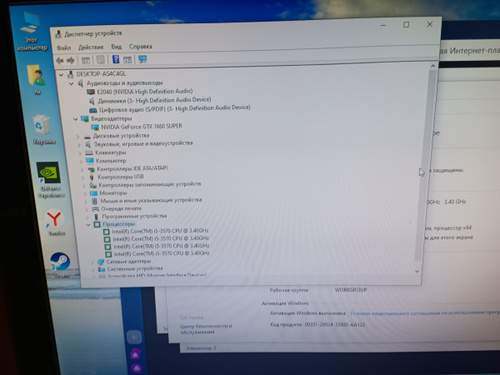Click the scan for hardware changes monitor icon

[x=143, y=59]
